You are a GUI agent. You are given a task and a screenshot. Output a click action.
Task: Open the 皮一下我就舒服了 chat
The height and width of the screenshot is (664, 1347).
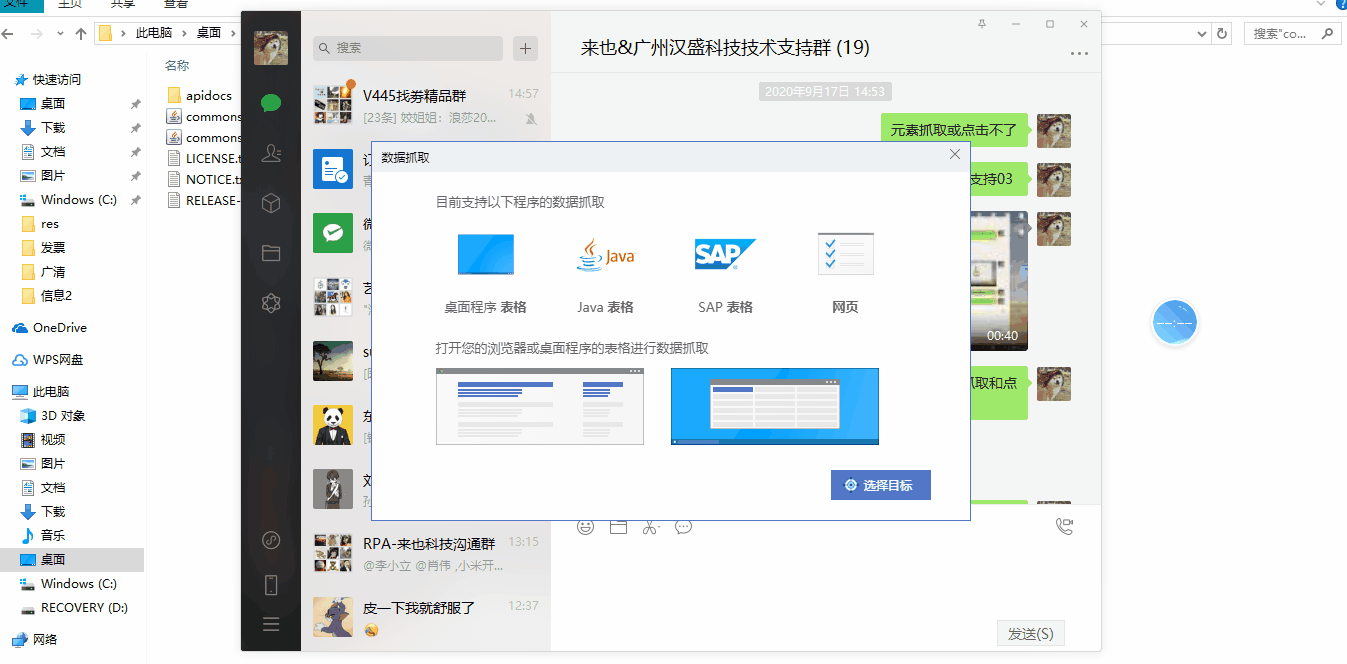[x=426, y=617]
